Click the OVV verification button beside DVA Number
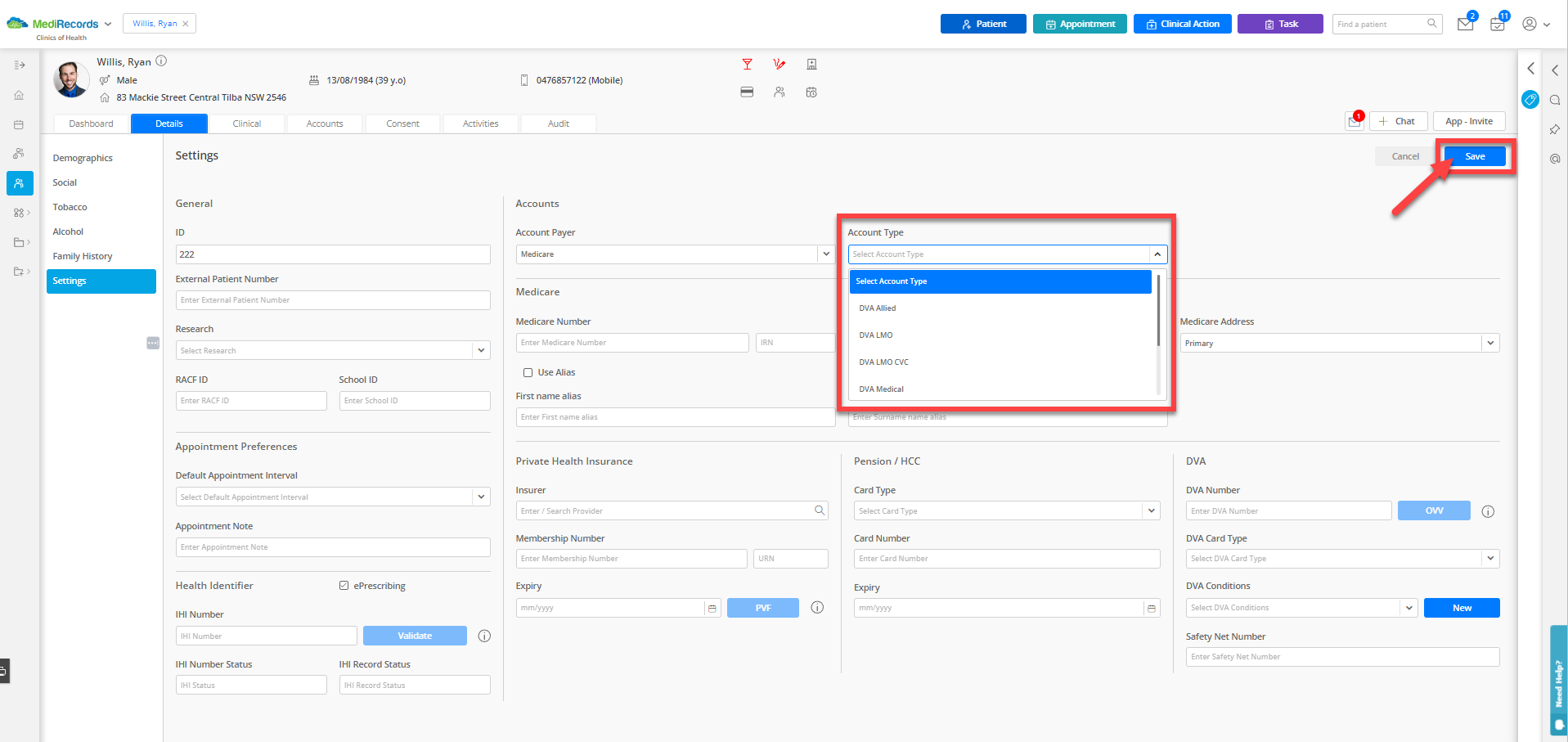 pos(1433,510)
